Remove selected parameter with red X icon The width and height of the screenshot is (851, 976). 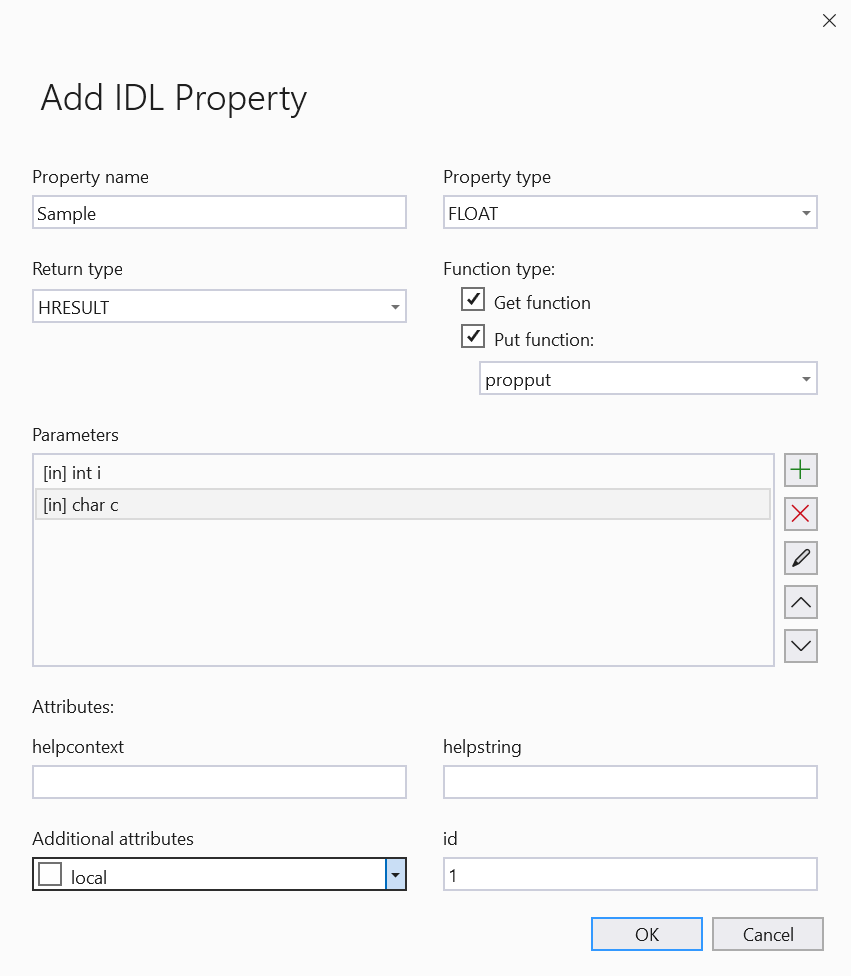click(801, 514)
